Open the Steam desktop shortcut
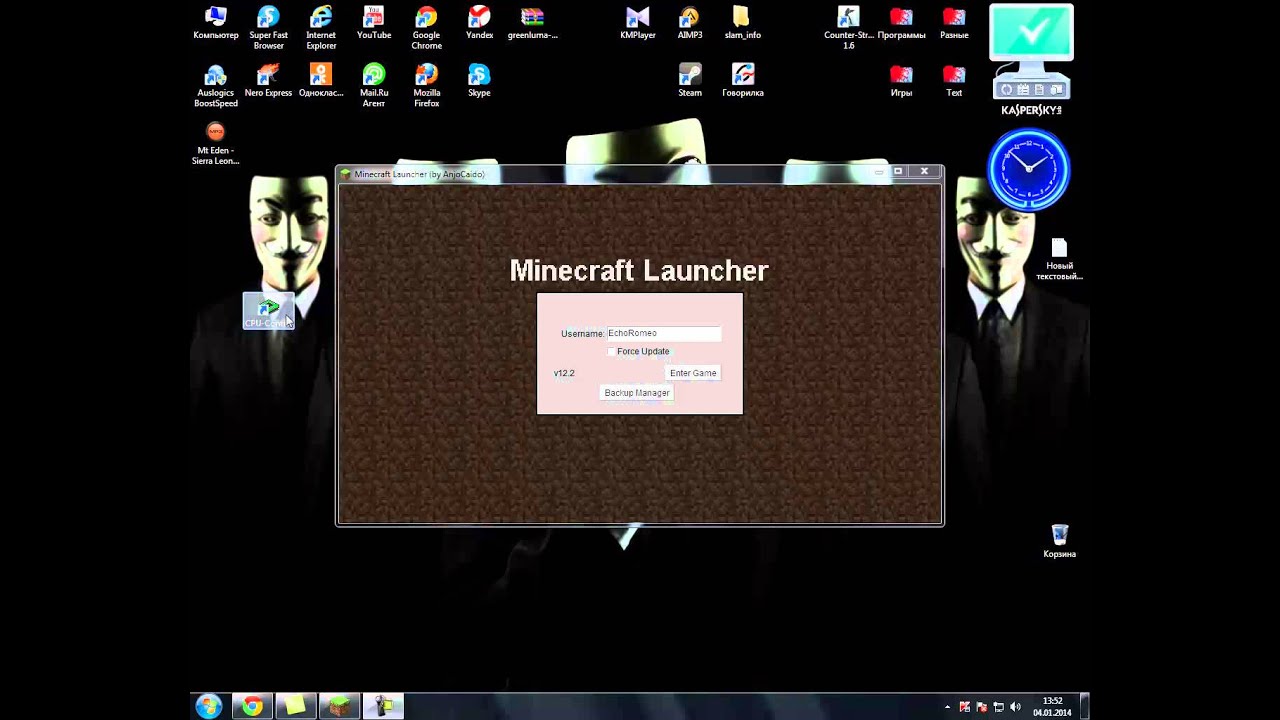Viewport: 1280px width, 720px height. [690, 81]
